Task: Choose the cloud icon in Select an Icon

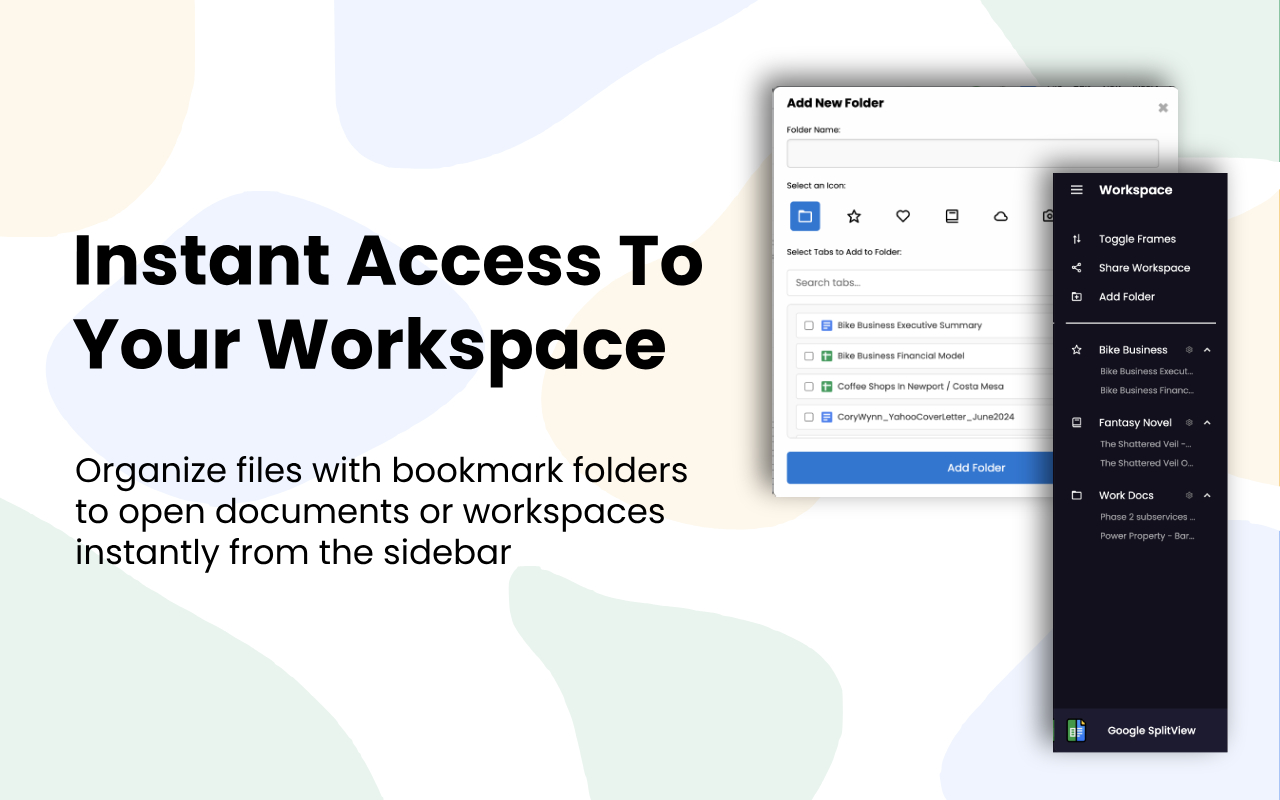Action: coord(1000,216)
